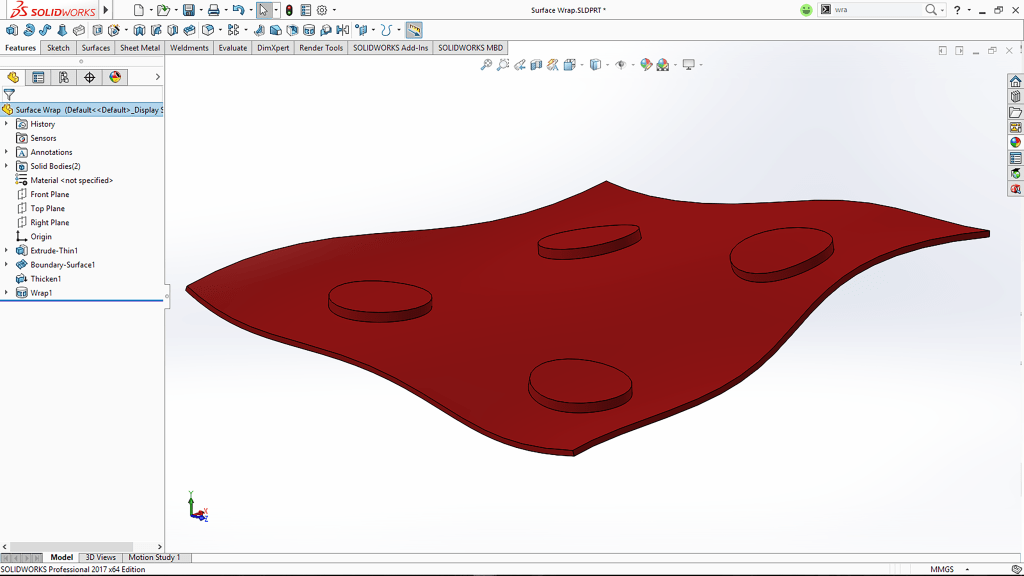Select the Zoom to Area tool
This screenshot has height=576, width=1024.
point(503,64)
